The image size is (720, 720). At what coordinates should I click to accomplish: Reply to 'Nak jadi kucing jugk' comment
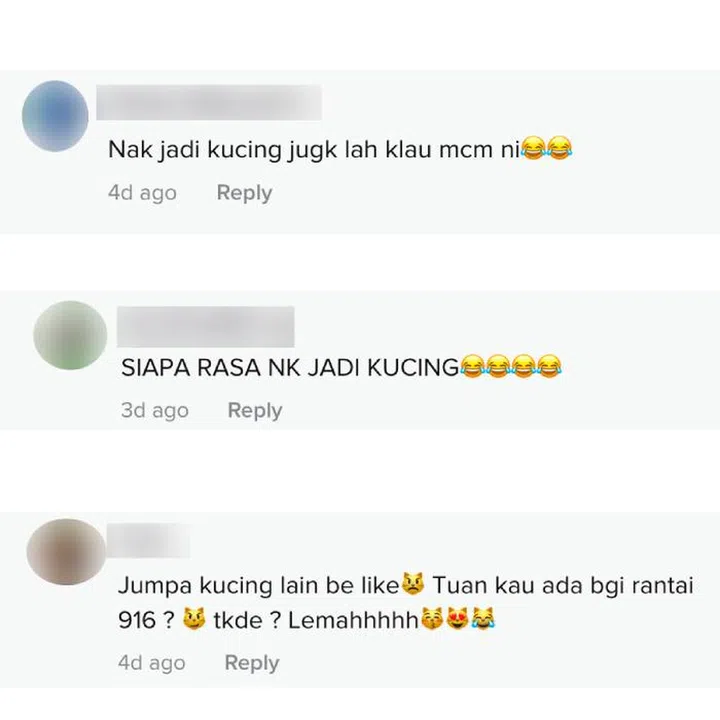point(244,193)
